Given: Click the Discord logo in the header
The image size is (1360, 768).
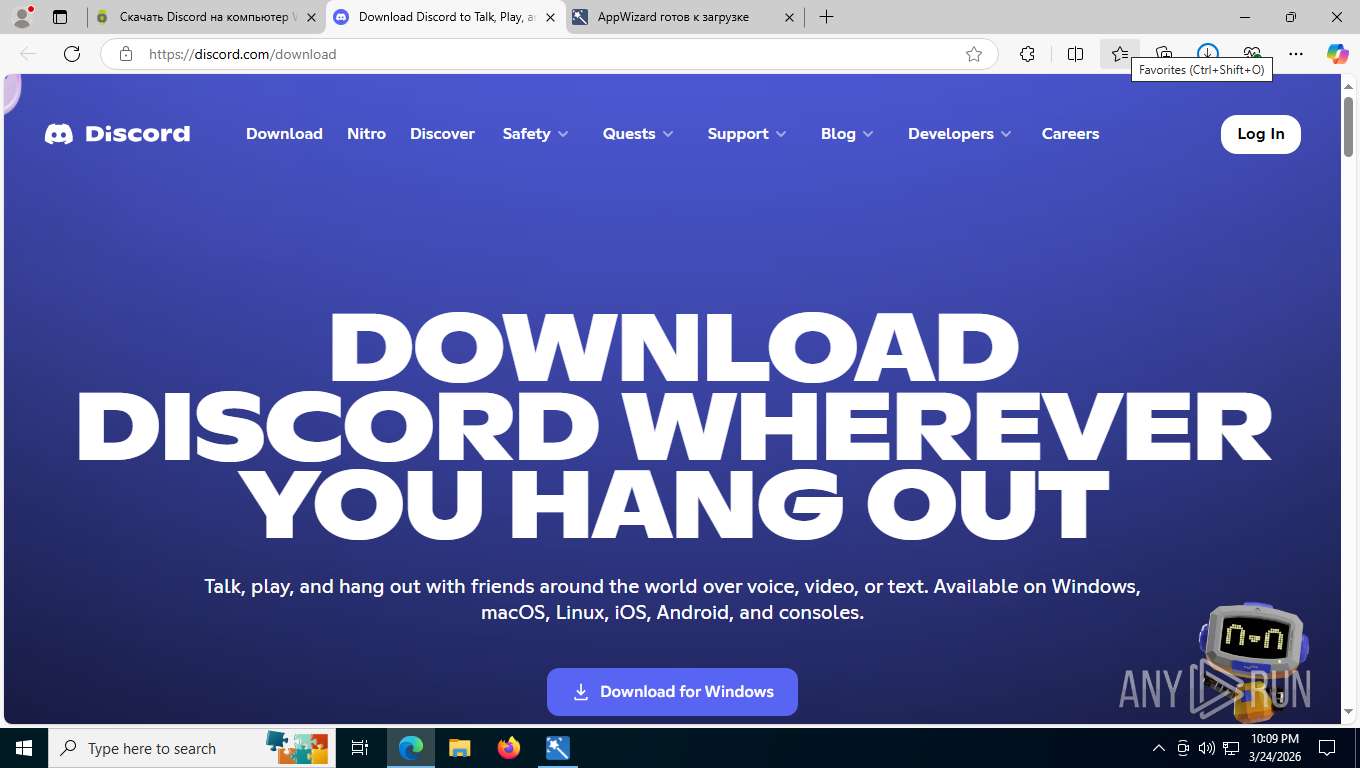Looking at the screenshot, I should [x=117, y=134].
